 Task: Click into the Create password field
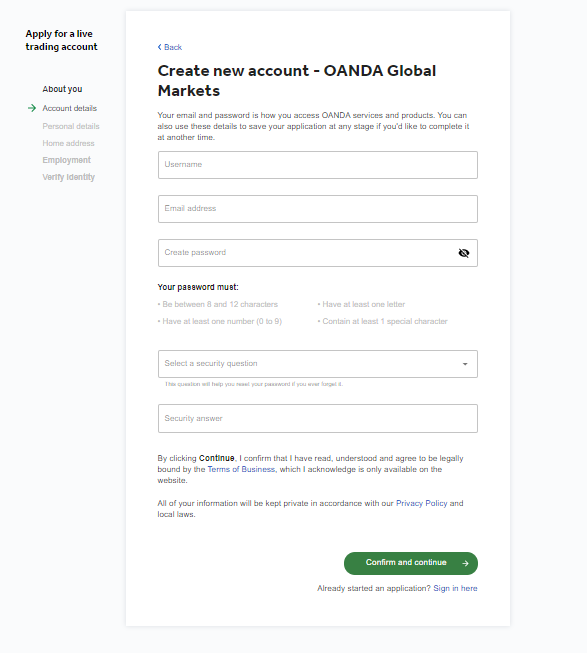coord(318,253)
